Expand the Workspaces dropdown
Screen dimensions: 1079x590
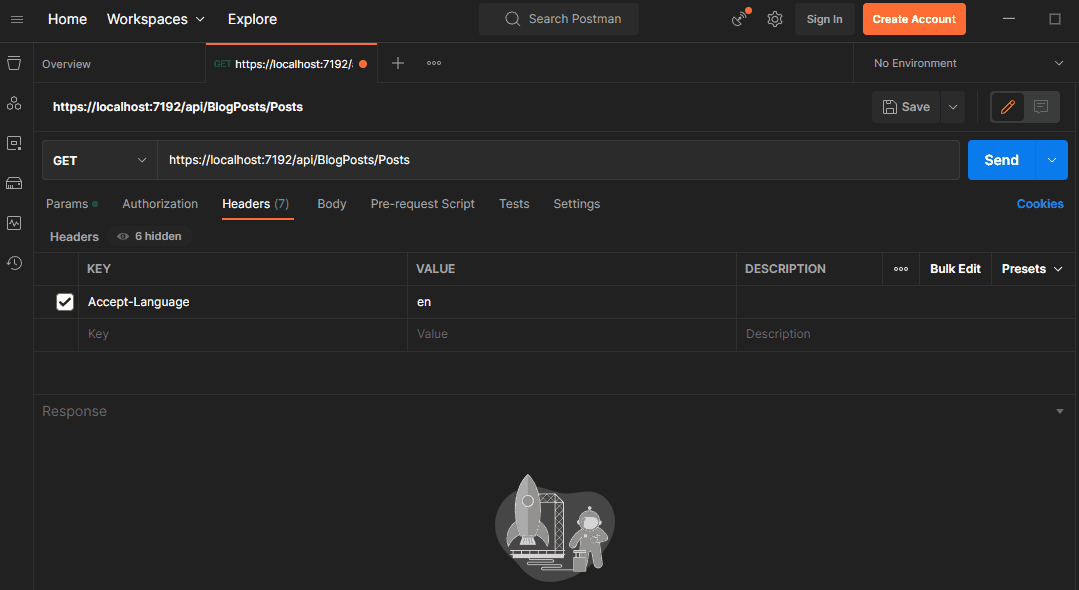pyautogui.click(x=156, y=19)
